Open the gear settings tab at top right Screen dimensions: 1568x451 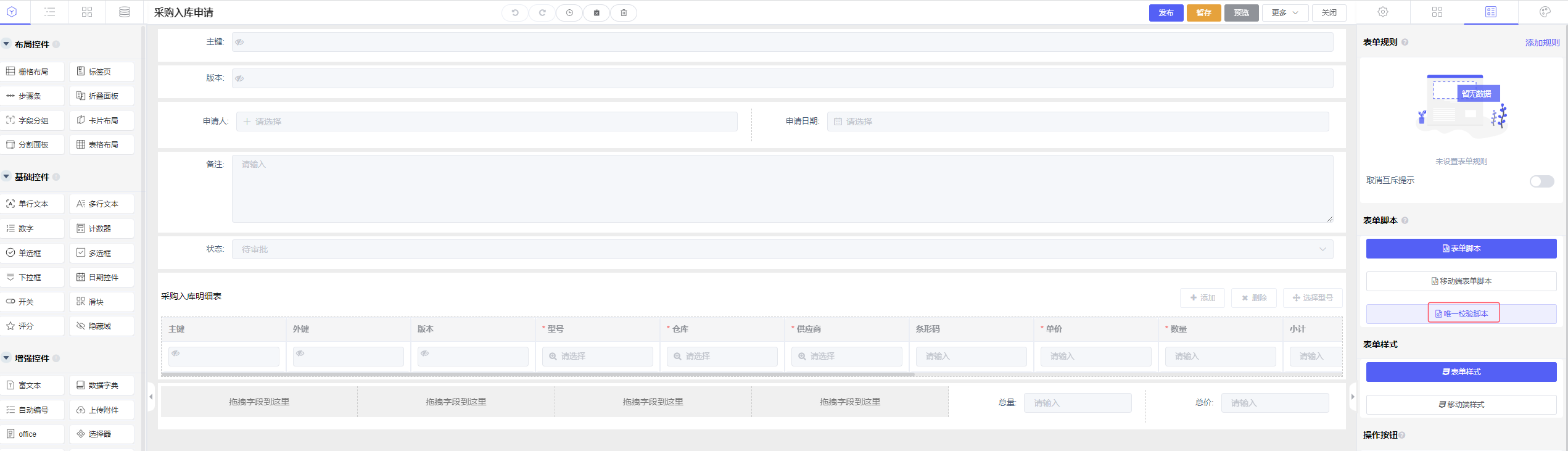(x=1383, y=12)
